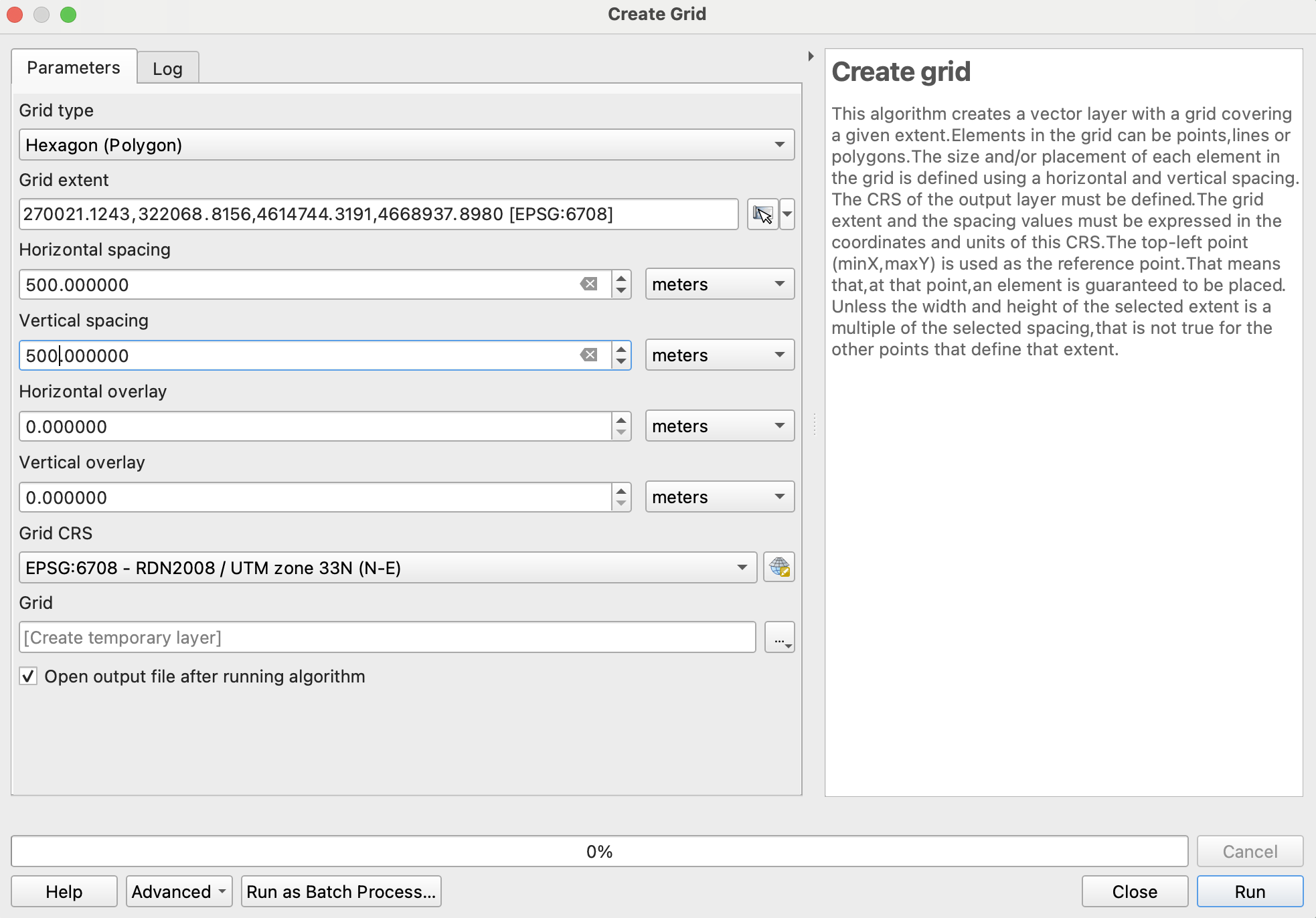This screenshot has height=918, width=1316.
Task: Switch to the Log tab
Action: [167, 68]
